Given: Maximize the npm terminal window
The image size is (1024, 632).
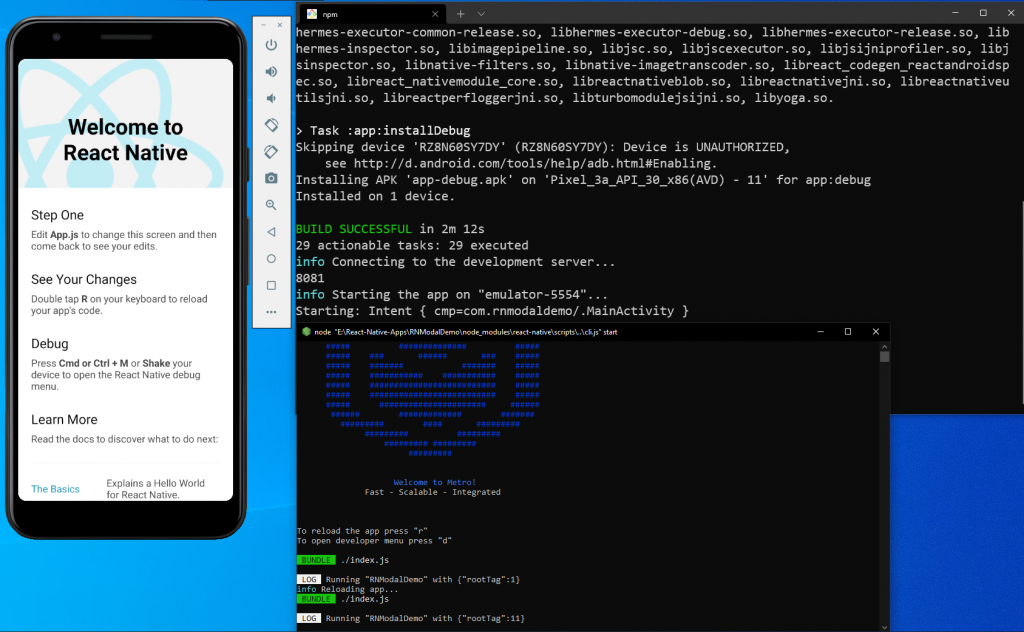Looking at the screenshot, I should pyautogui.click(x=983, y=12).
